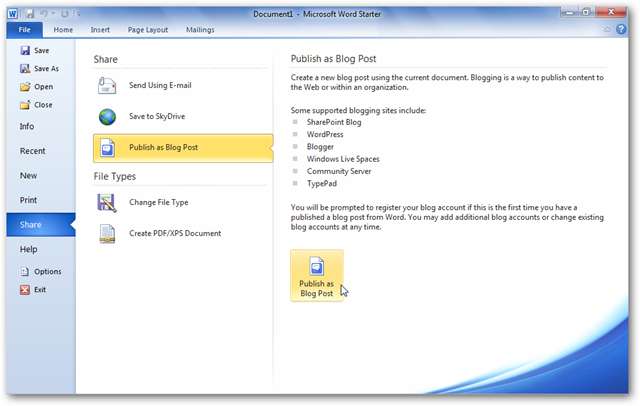Click the Undo icon in title bar

point(44,14)
